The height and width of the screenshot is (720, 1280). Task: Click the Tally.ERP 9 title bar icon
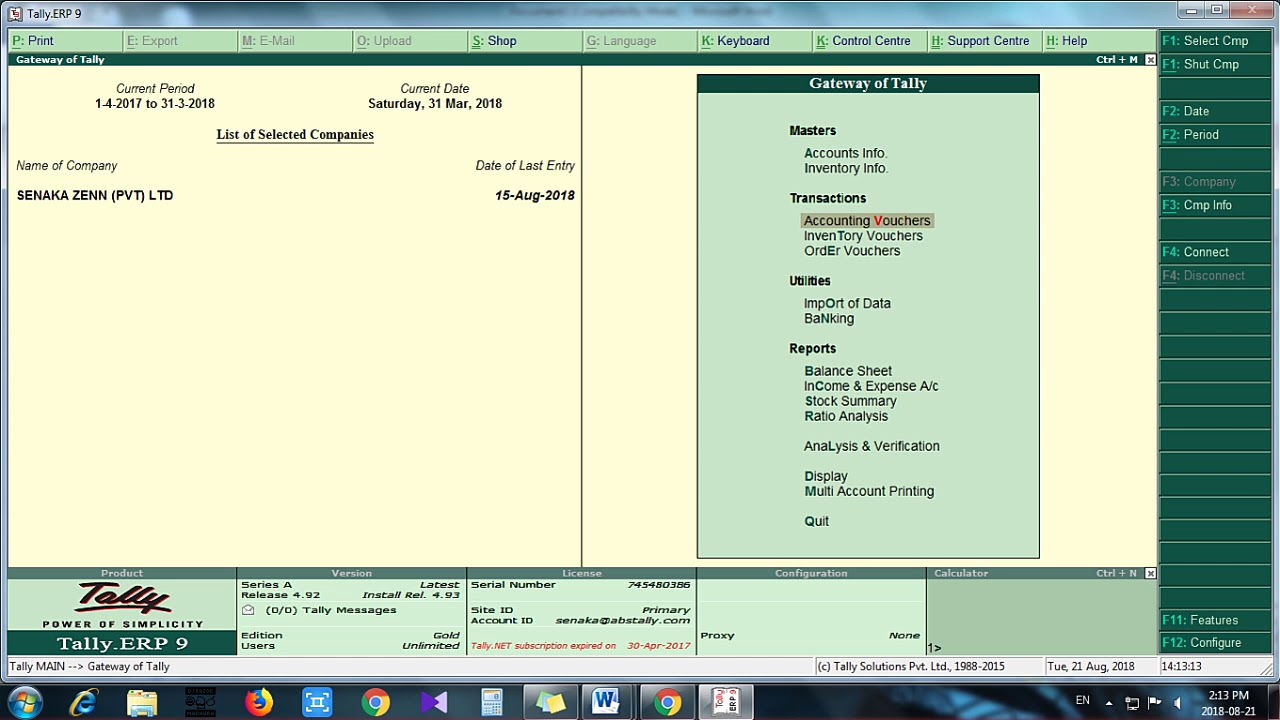(x=15, y=13)
